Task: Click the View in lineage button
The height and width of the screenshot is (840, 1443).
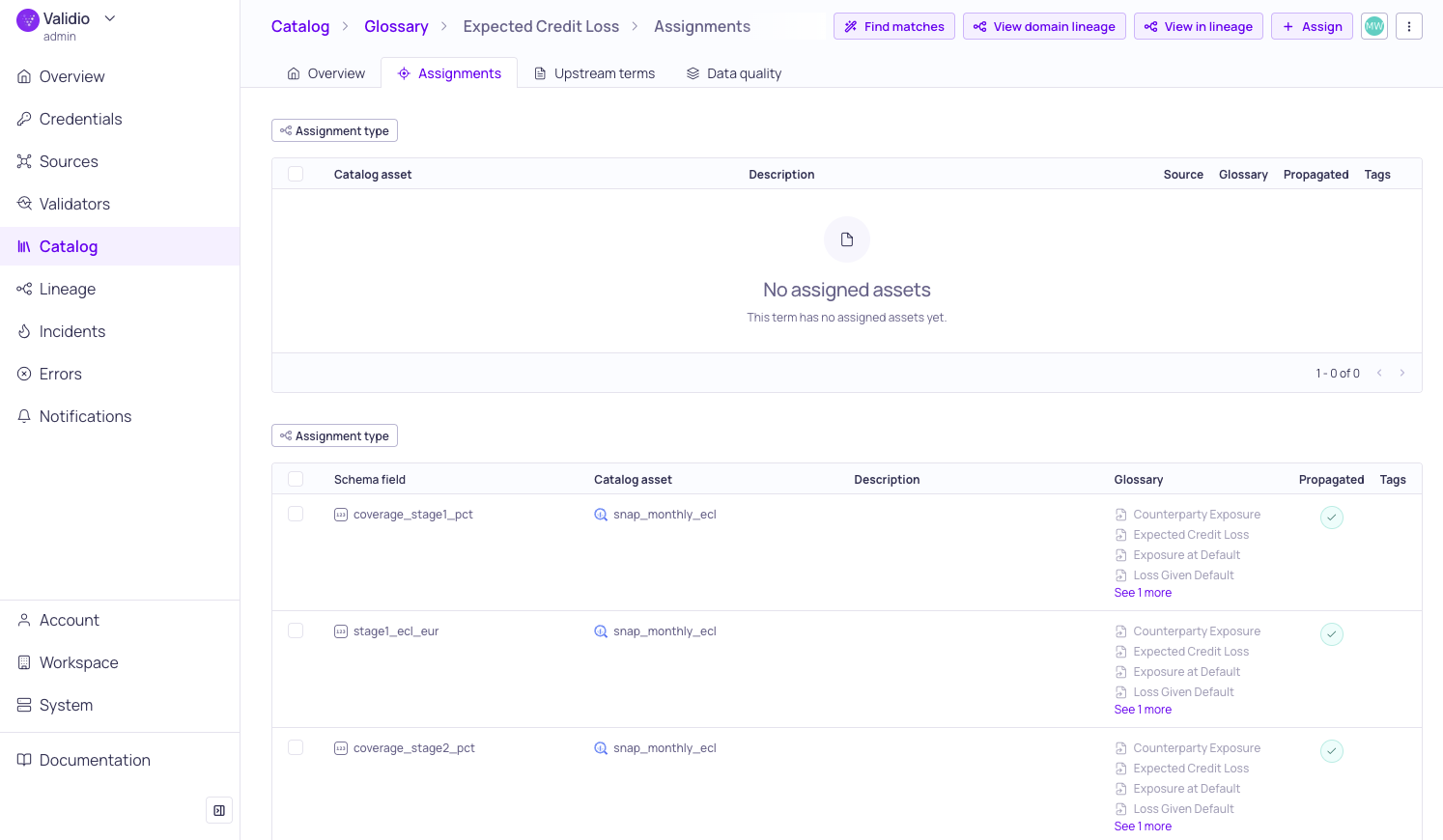Action: pyautogui.click(x=1199, y=26)
